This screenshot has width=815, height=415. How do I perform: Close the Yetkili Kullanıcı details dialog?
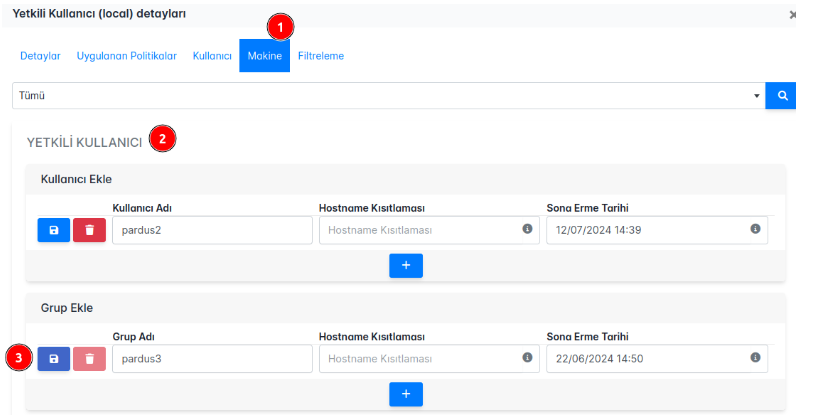[x=792, y=15]
